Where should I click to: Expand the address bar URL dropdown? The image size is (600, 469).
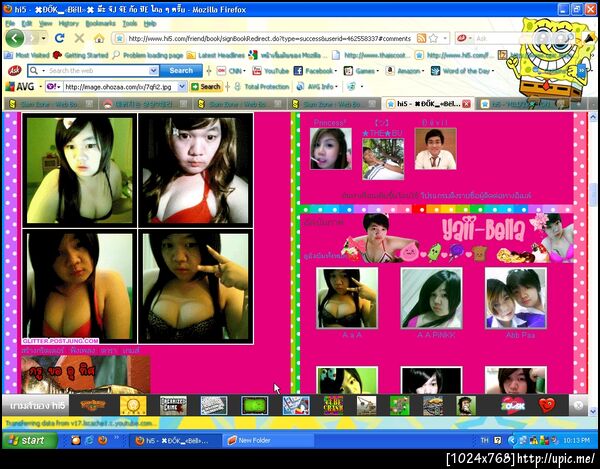pyautogui.click(x=445, y=38)
